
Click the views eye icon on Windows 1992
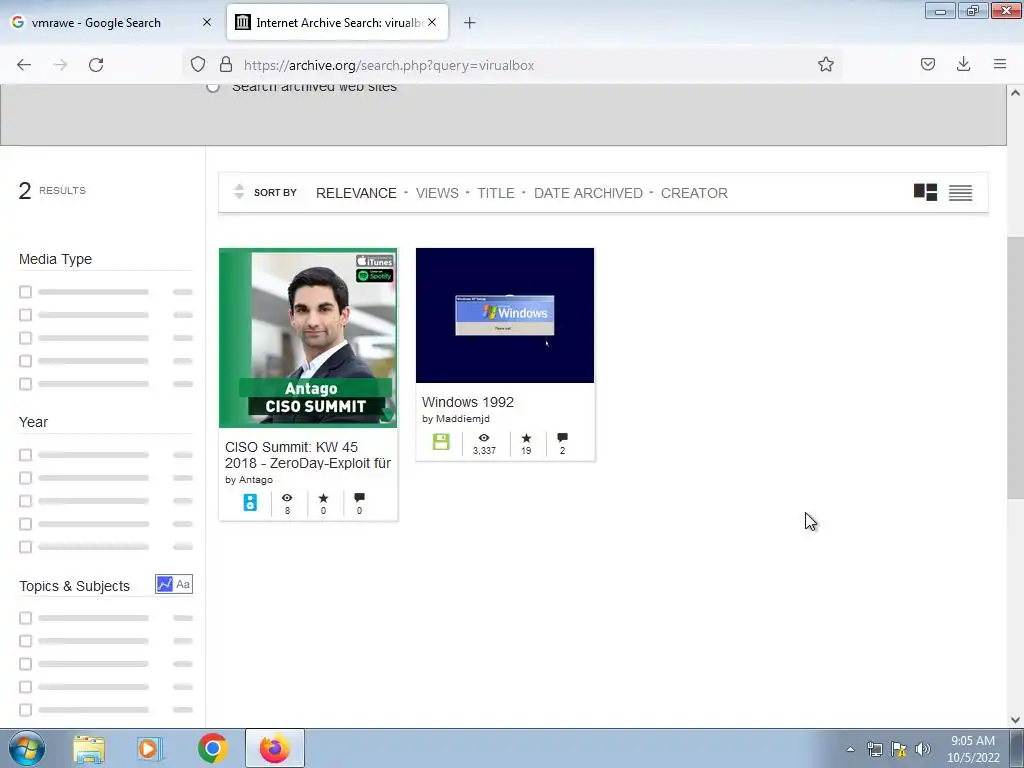(x=484, y=438)
